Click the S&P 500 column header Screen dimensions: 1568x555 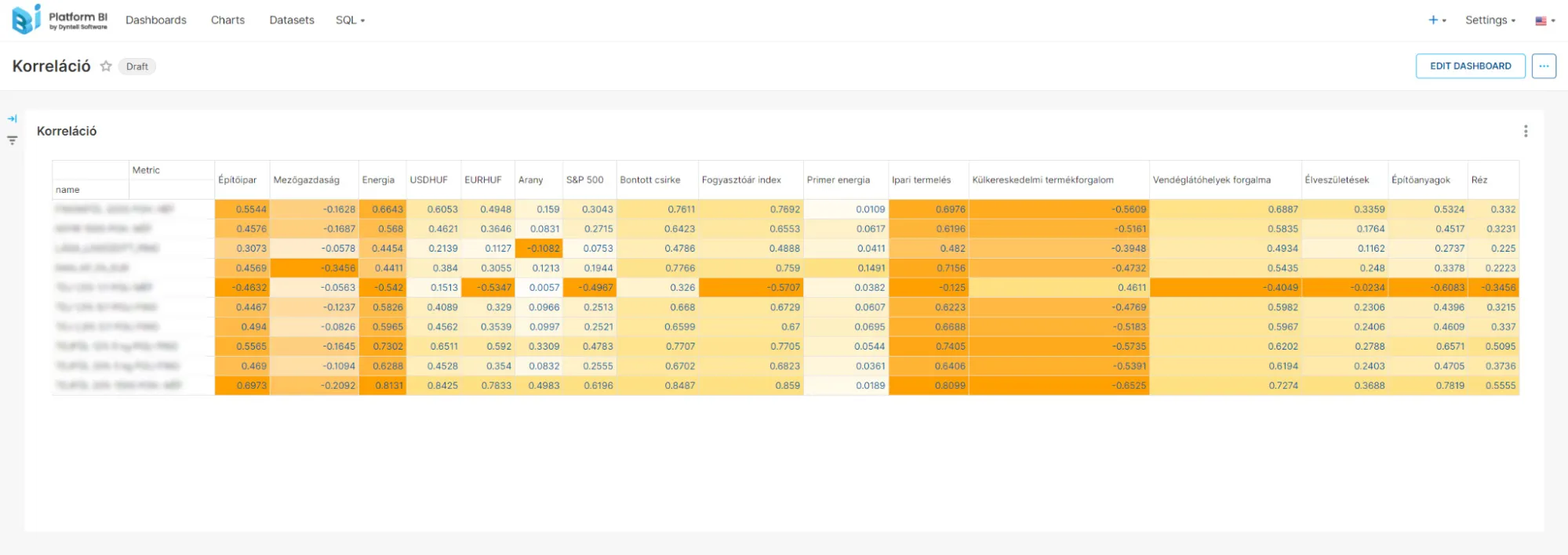[x=585, y=180]
